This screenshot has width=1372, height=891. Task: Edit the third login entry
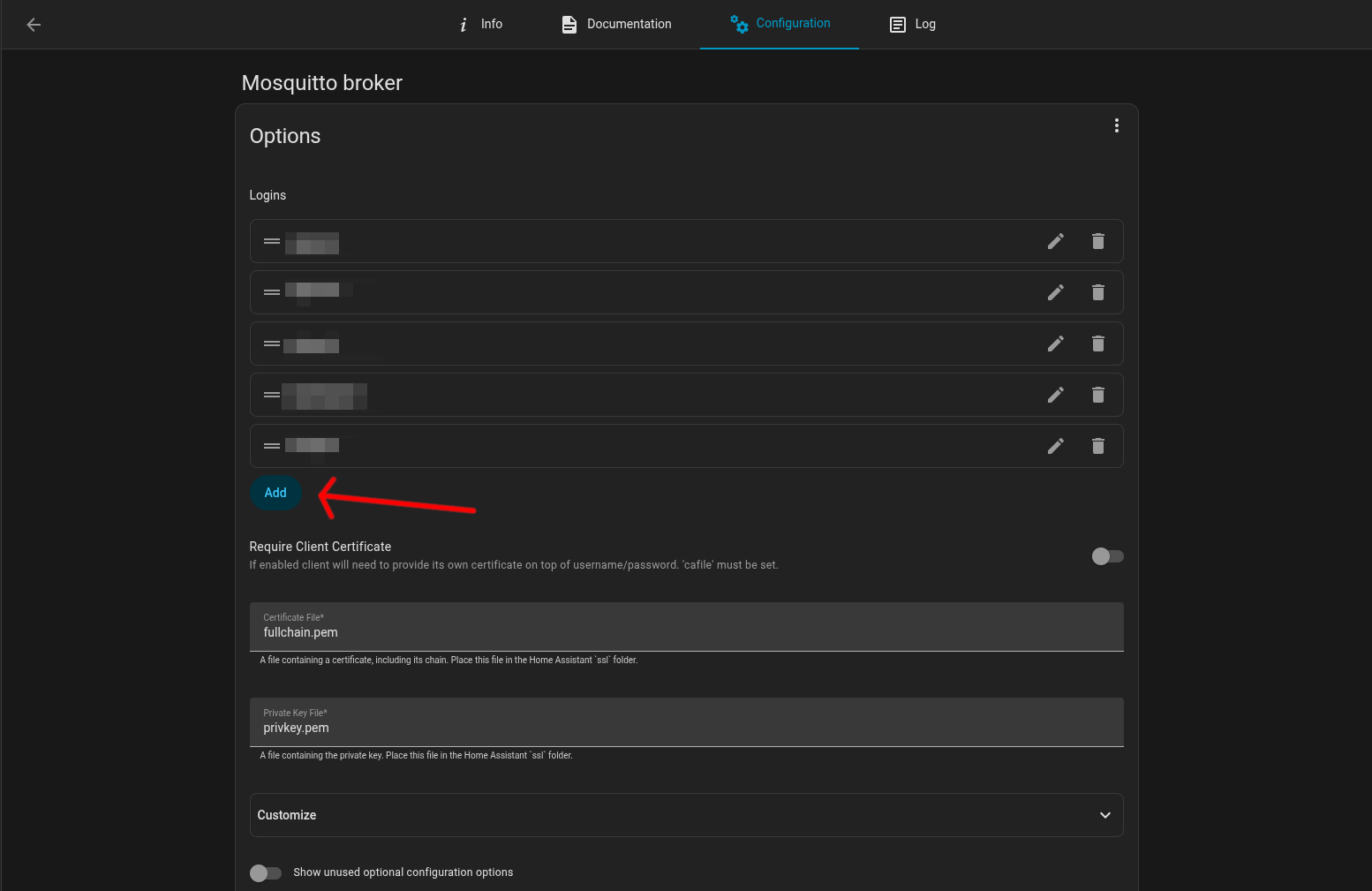[x=1056, y=344]
